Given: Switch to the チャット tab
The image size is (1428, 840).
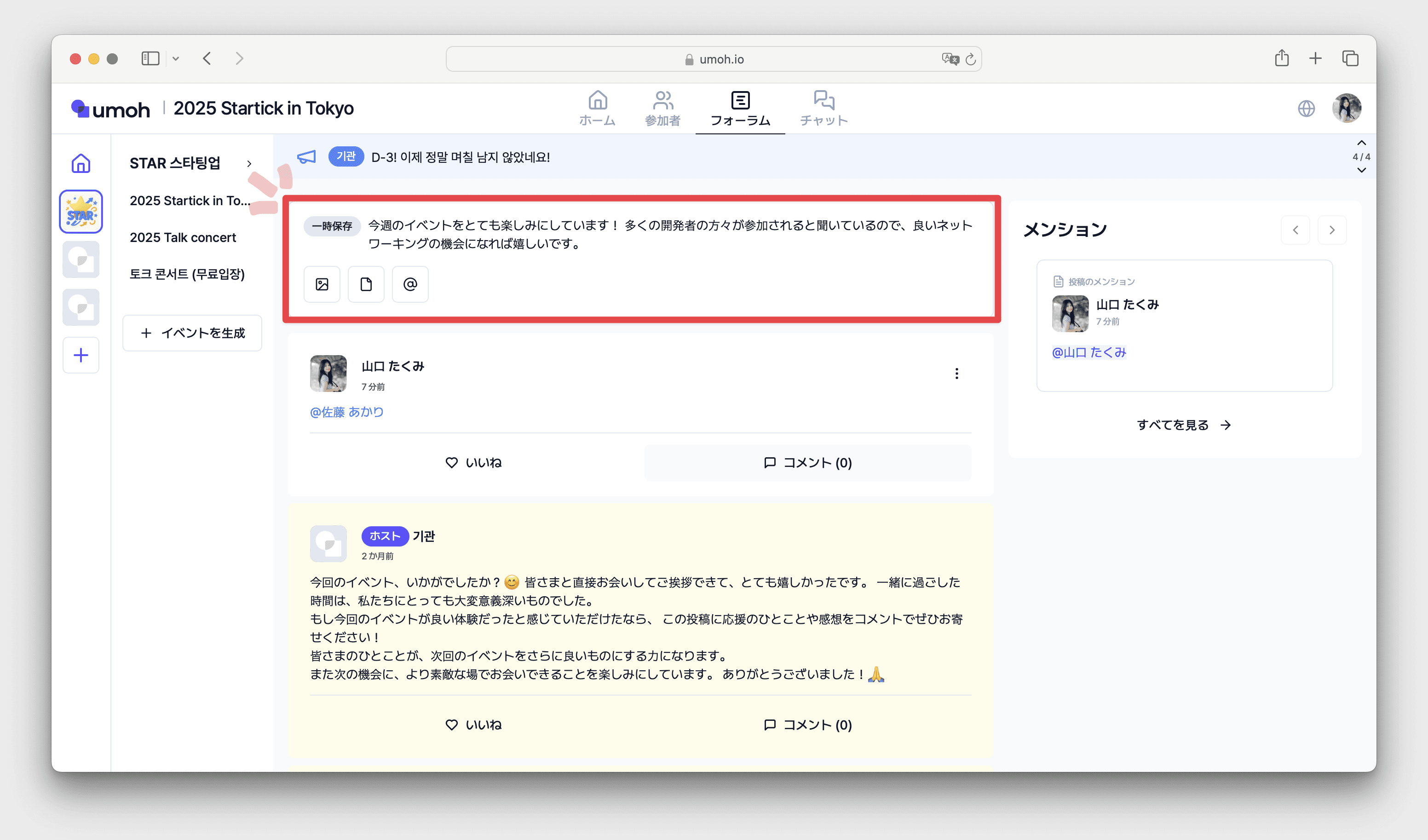Looking at the screenshot, I should click(823, 108).
